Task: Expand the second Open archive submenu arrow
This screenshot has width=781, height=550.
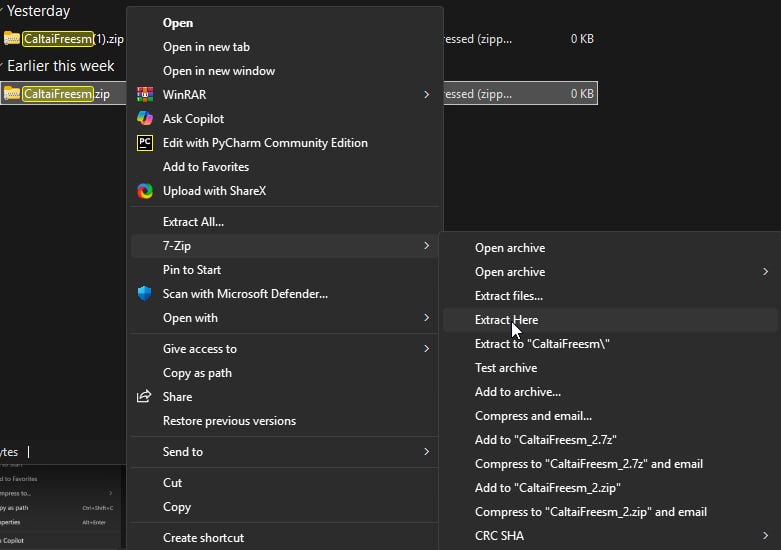Action: tap(766, 272)
